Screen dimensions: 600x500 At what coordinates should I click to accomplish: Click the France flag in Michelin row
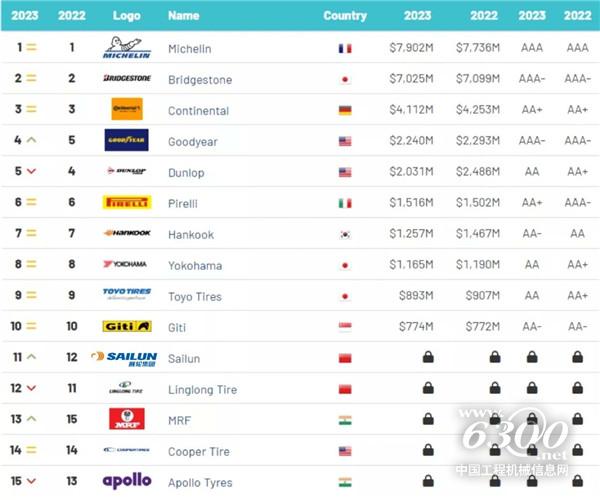345,48
